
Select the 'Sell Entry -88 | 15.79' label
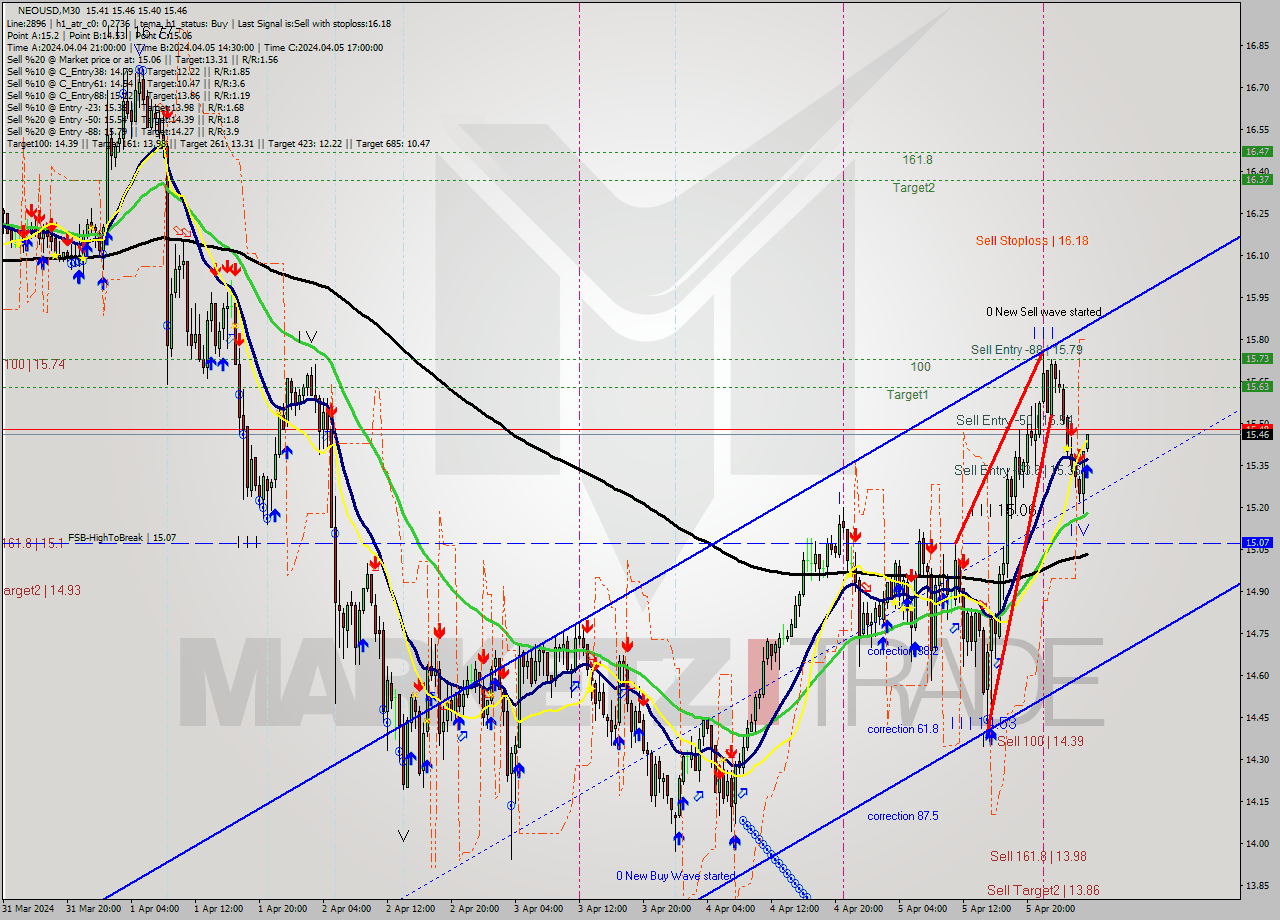pos(1027,350)
